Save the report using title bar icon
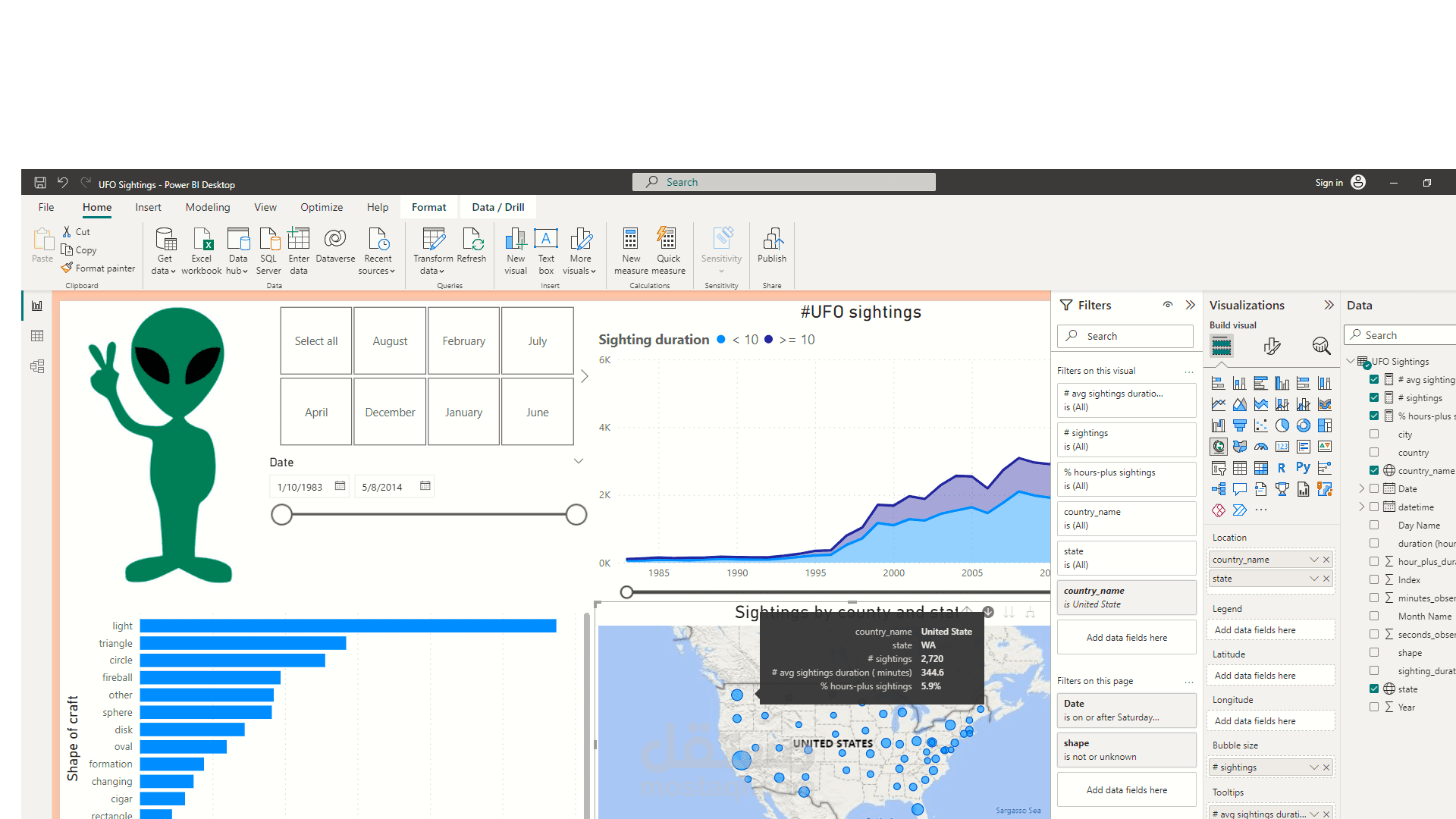The image size is (1456, 819). click(40, 183)
